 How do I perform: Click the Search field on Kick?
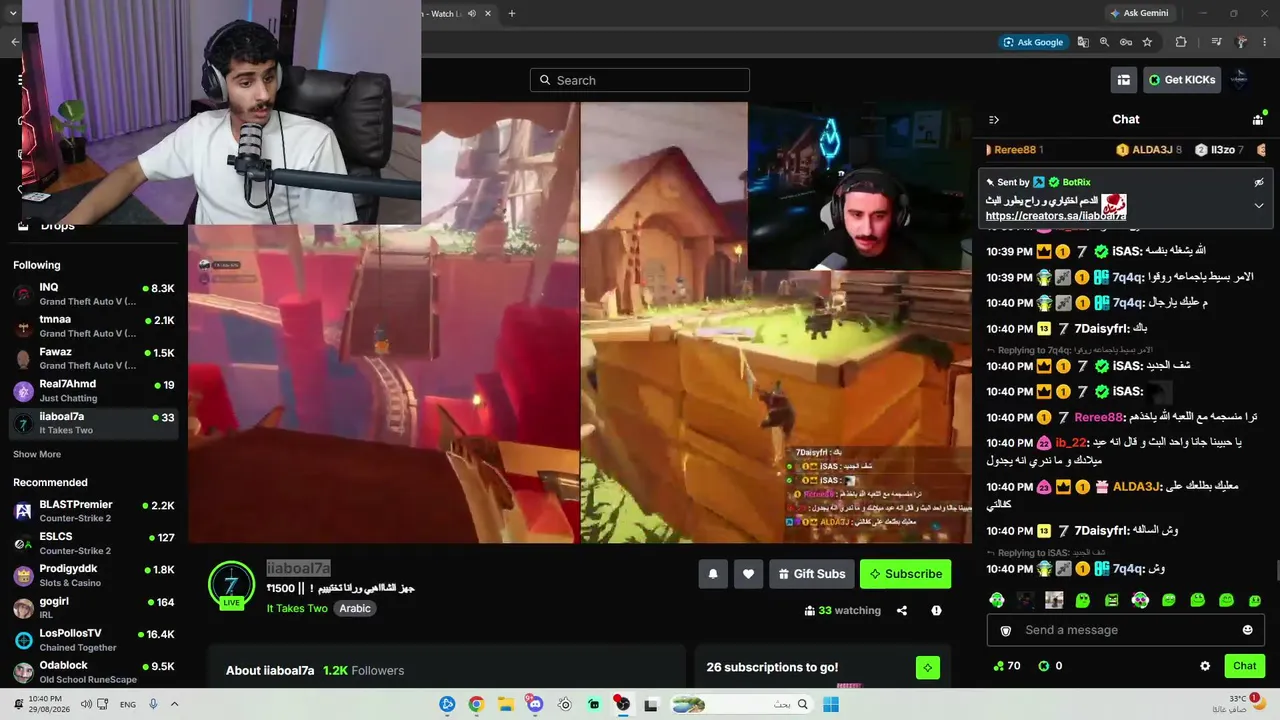pos(640,80)
